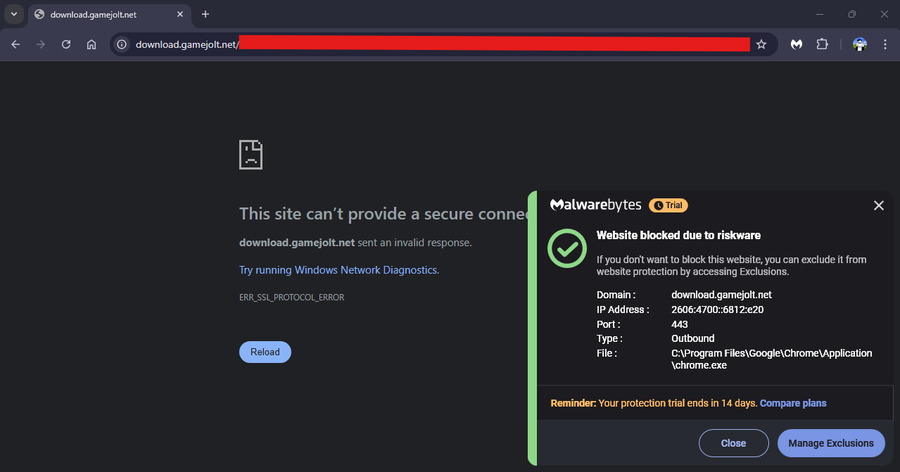900x472 pixels.
Task: Close the download.gamejolt.net tab
Action: pos(180,14)
